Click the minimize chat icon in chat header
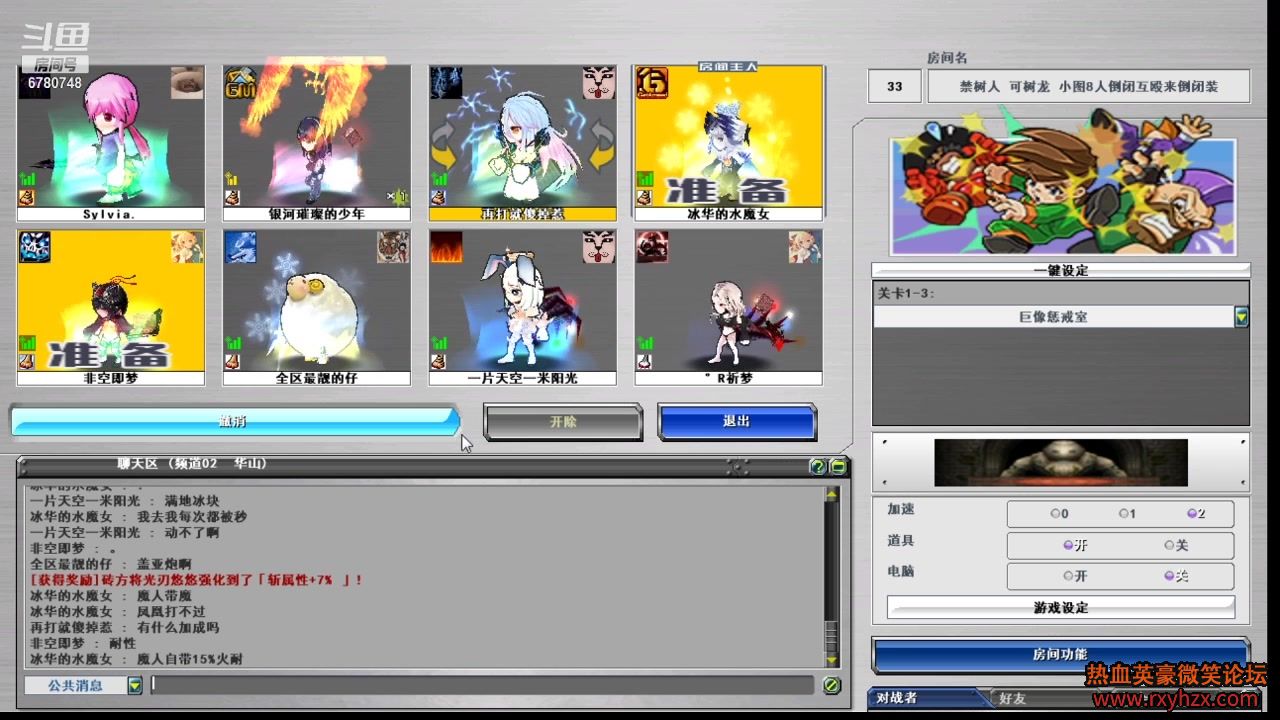This screenshot has height=720, width=1280. 837,467
